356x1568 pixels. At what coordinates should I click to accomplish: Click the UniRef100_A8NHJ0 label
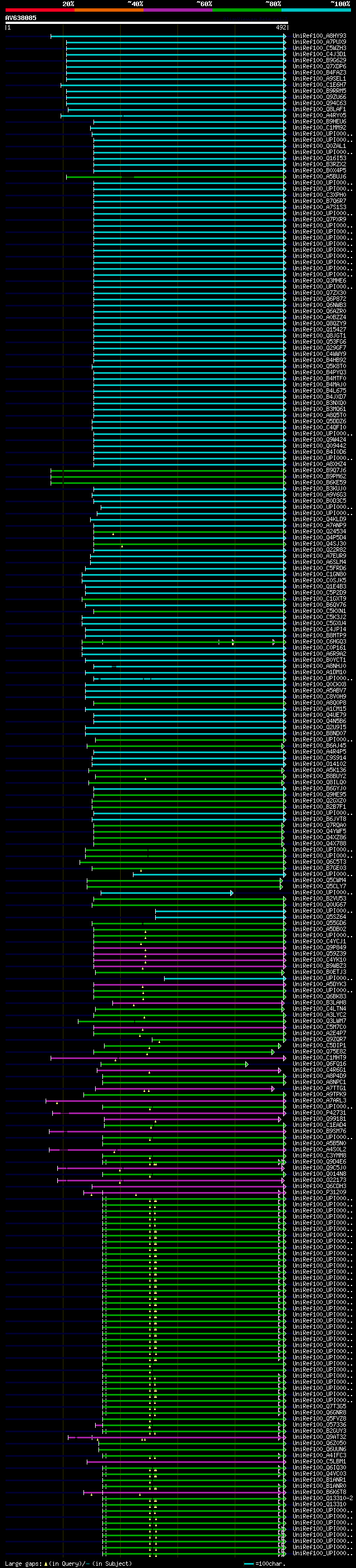pos(319,666)
